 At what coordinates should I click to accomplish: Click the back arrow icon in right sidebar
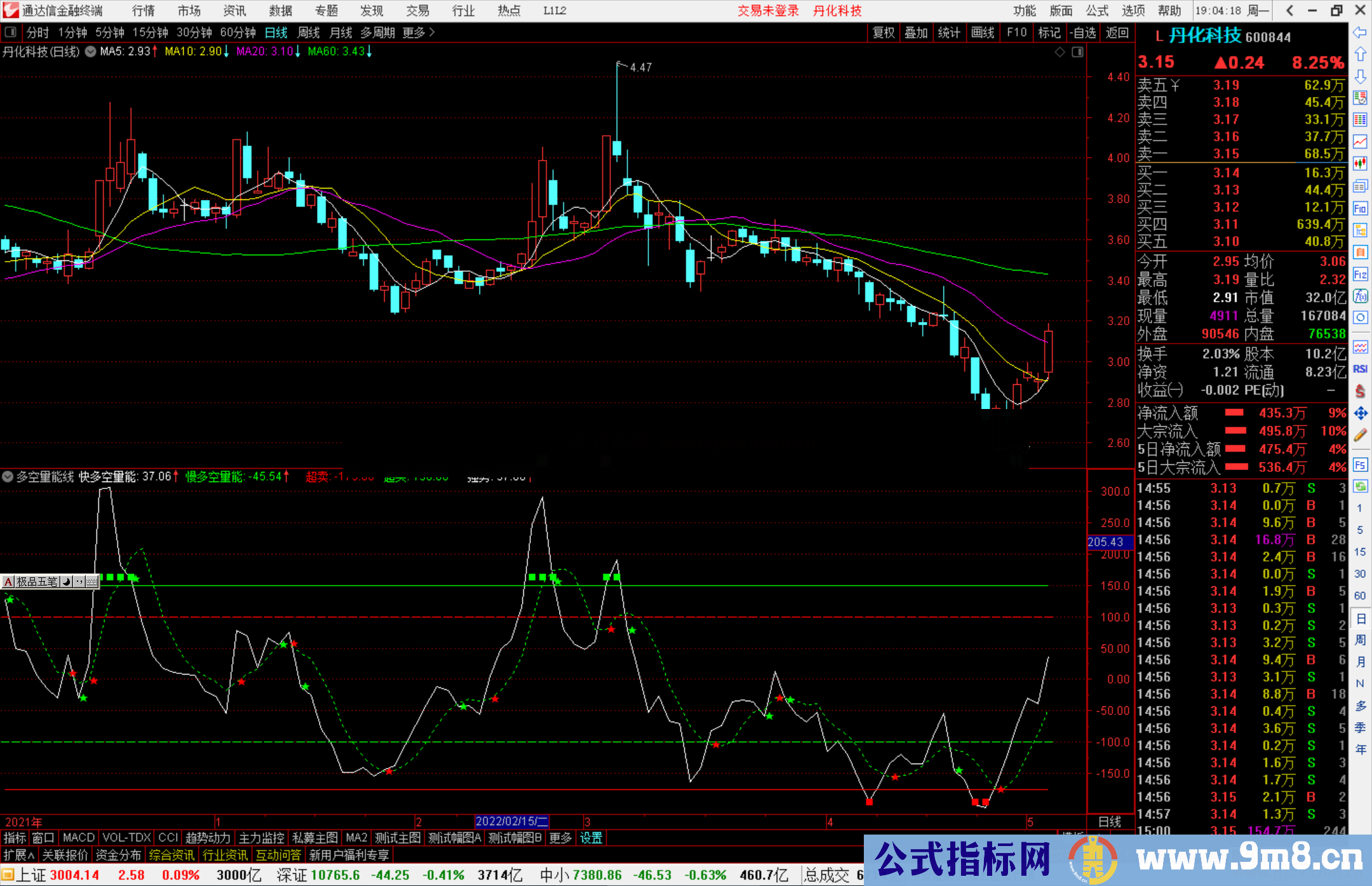click(x=1360, y=32)
